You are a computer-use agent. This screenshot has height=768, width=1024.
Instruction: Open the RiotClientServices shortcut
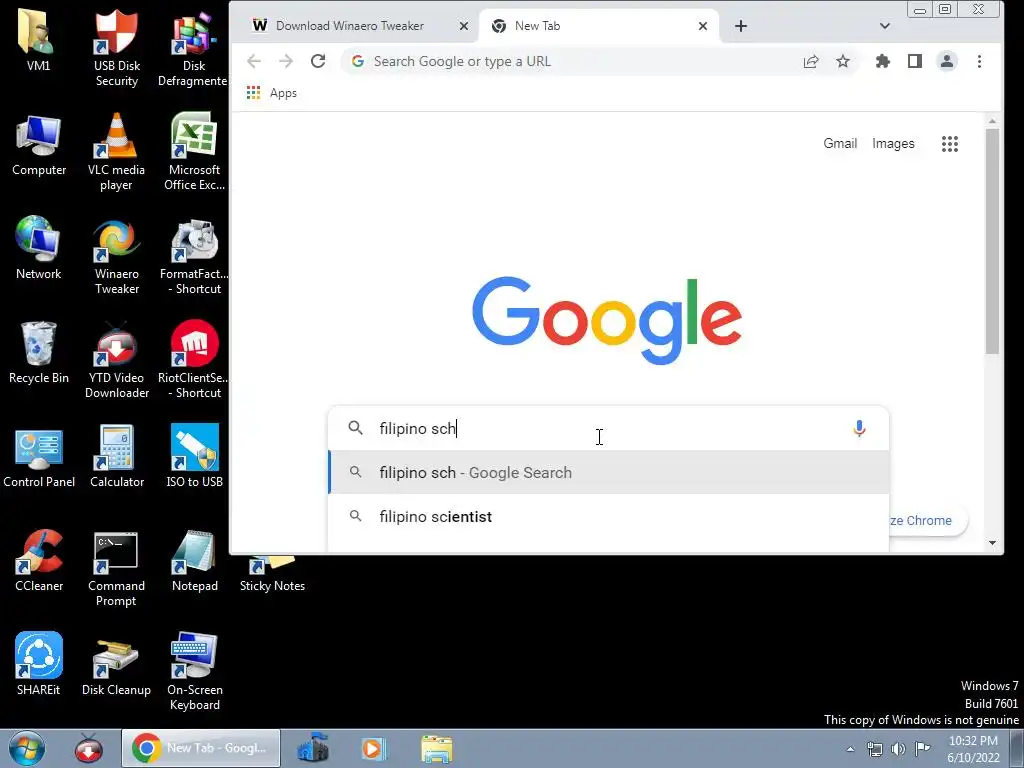(194, 360)
